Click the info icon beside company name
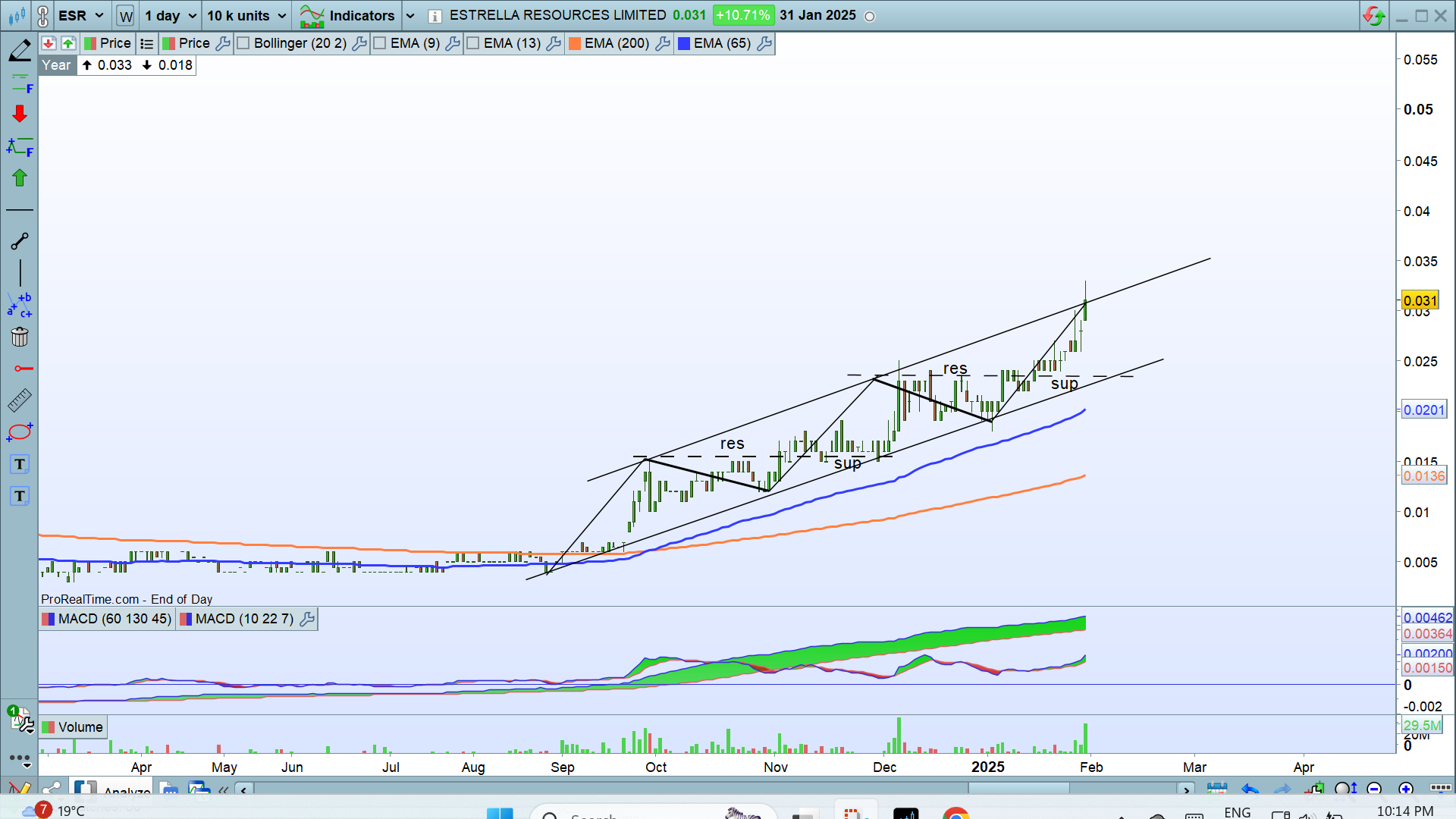 point(435,16)
